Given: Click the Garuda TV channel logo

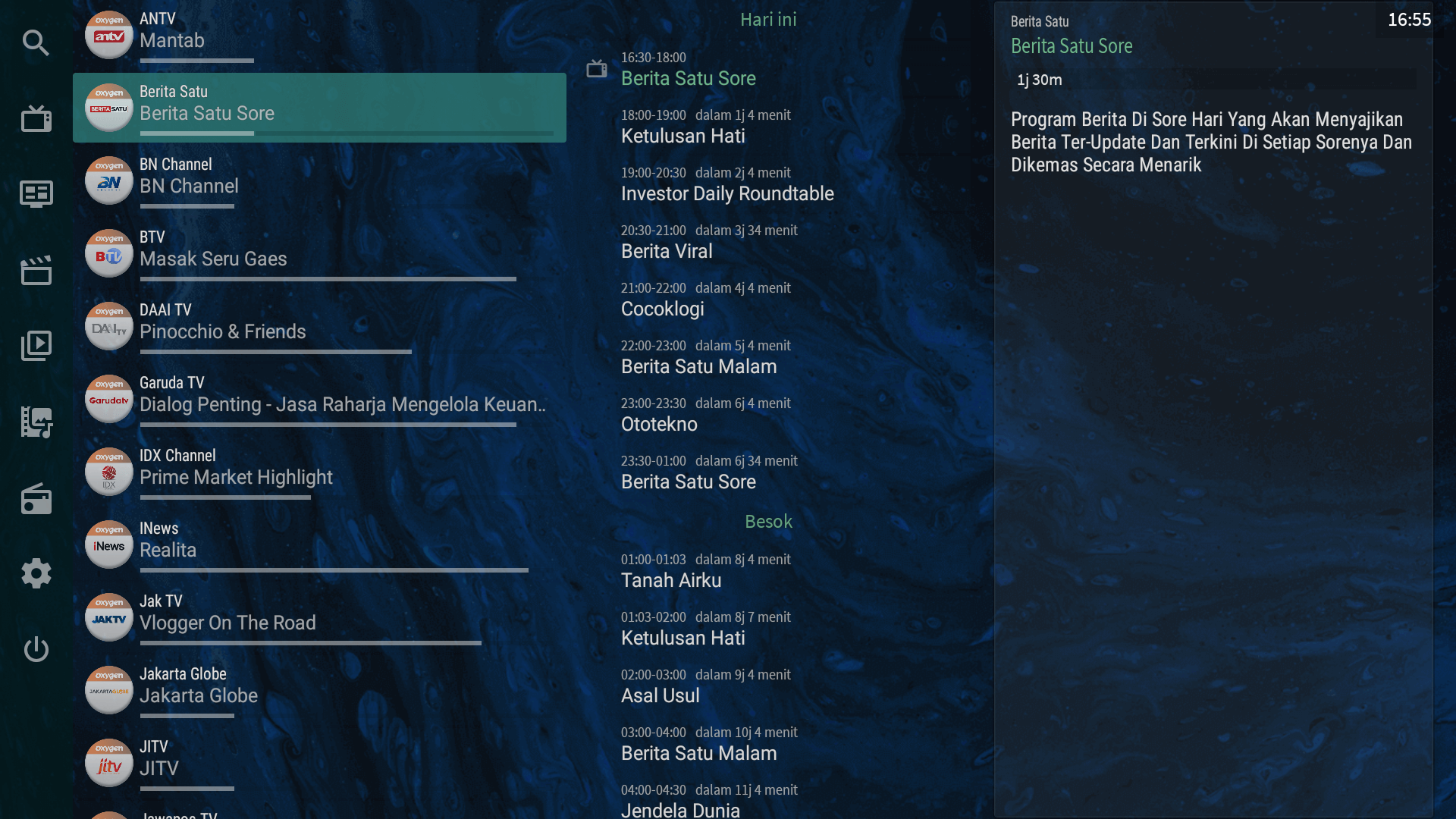Looking at the screenshot, I should tap(109, 399).
